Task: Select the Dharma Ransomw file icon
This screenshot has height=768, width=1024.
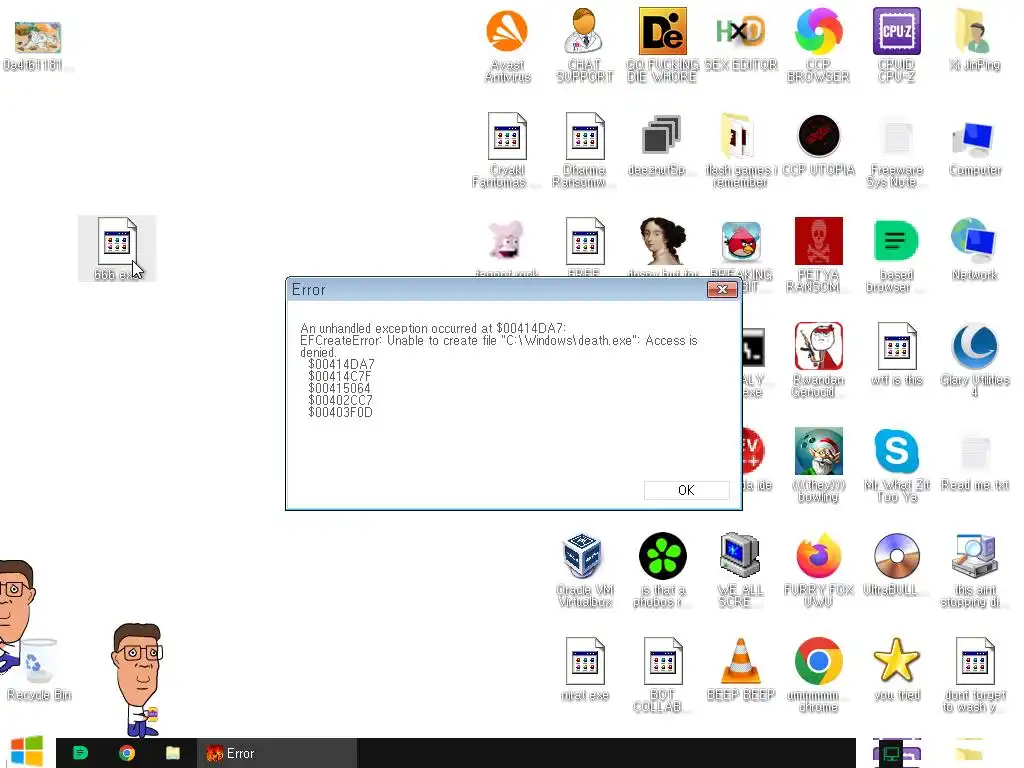Action: point(584,150)
